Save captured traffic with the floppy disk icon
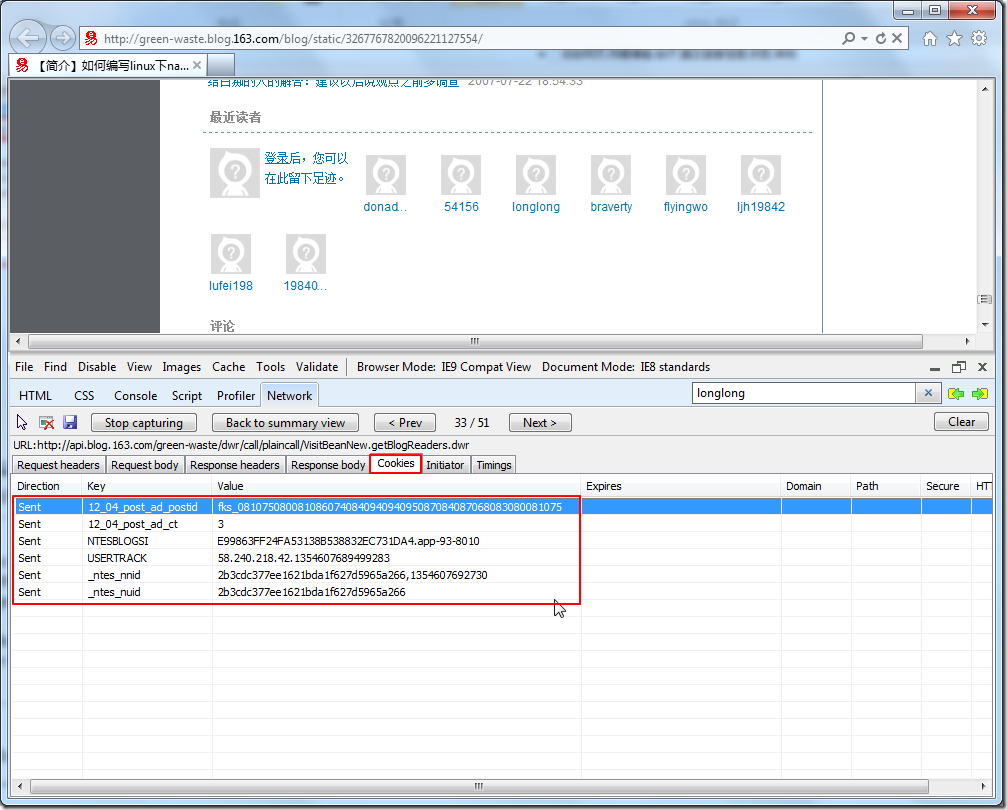 click(x=70, y=422)
